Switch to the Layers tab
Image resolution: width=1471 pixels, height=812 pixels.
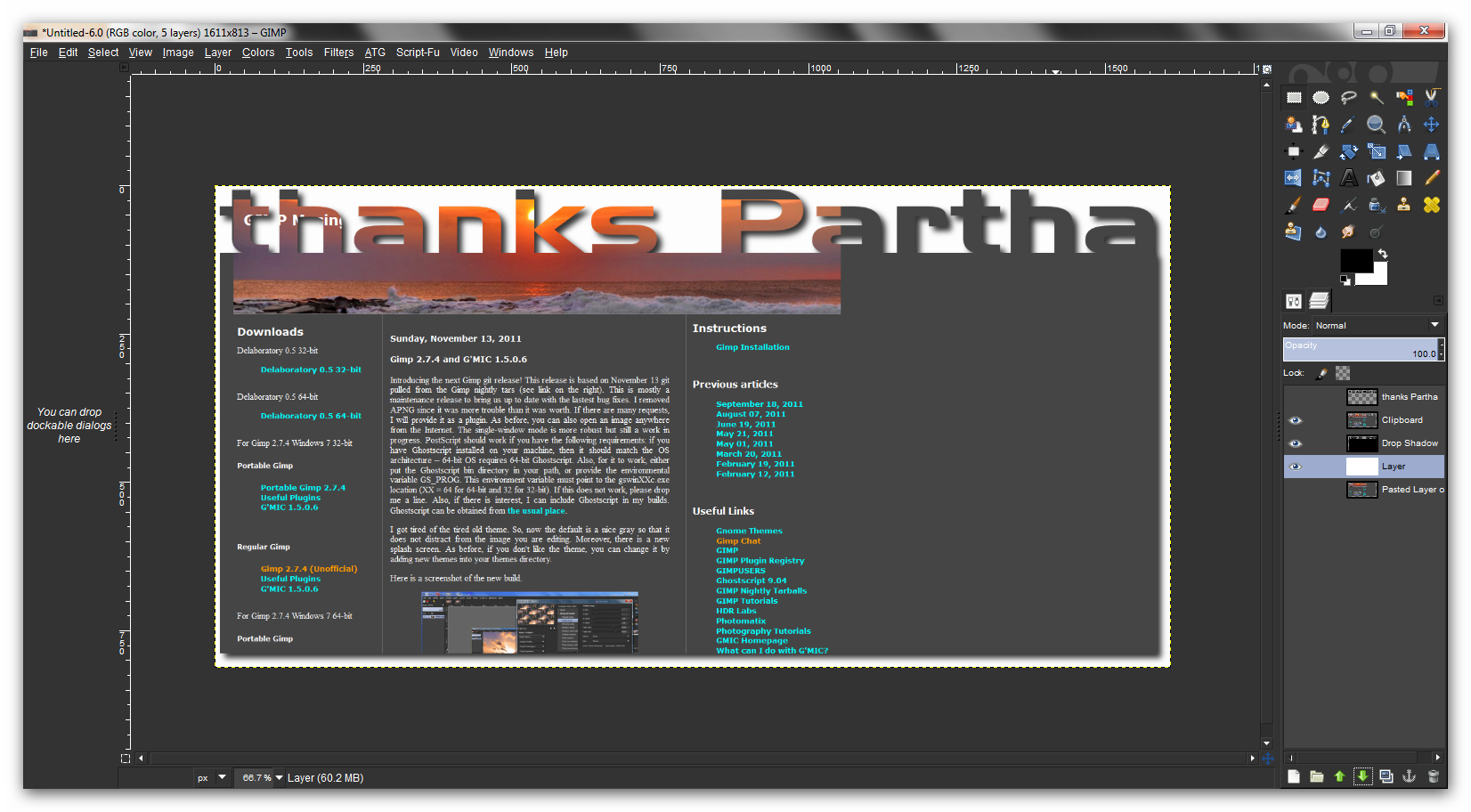pyautogui.click(x=1320, y=301)
